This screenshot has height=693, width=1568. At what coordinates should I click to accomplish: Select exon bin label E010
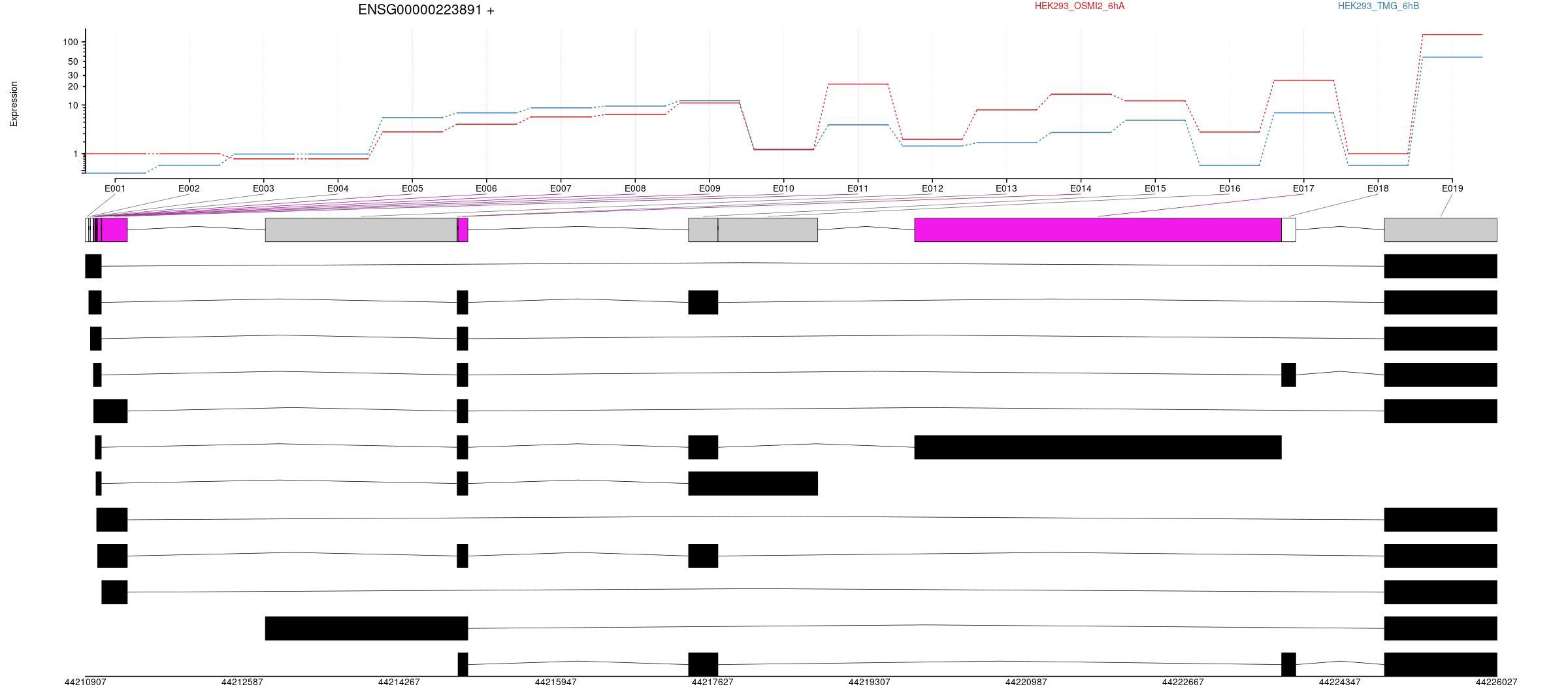[x=783, y=189]
